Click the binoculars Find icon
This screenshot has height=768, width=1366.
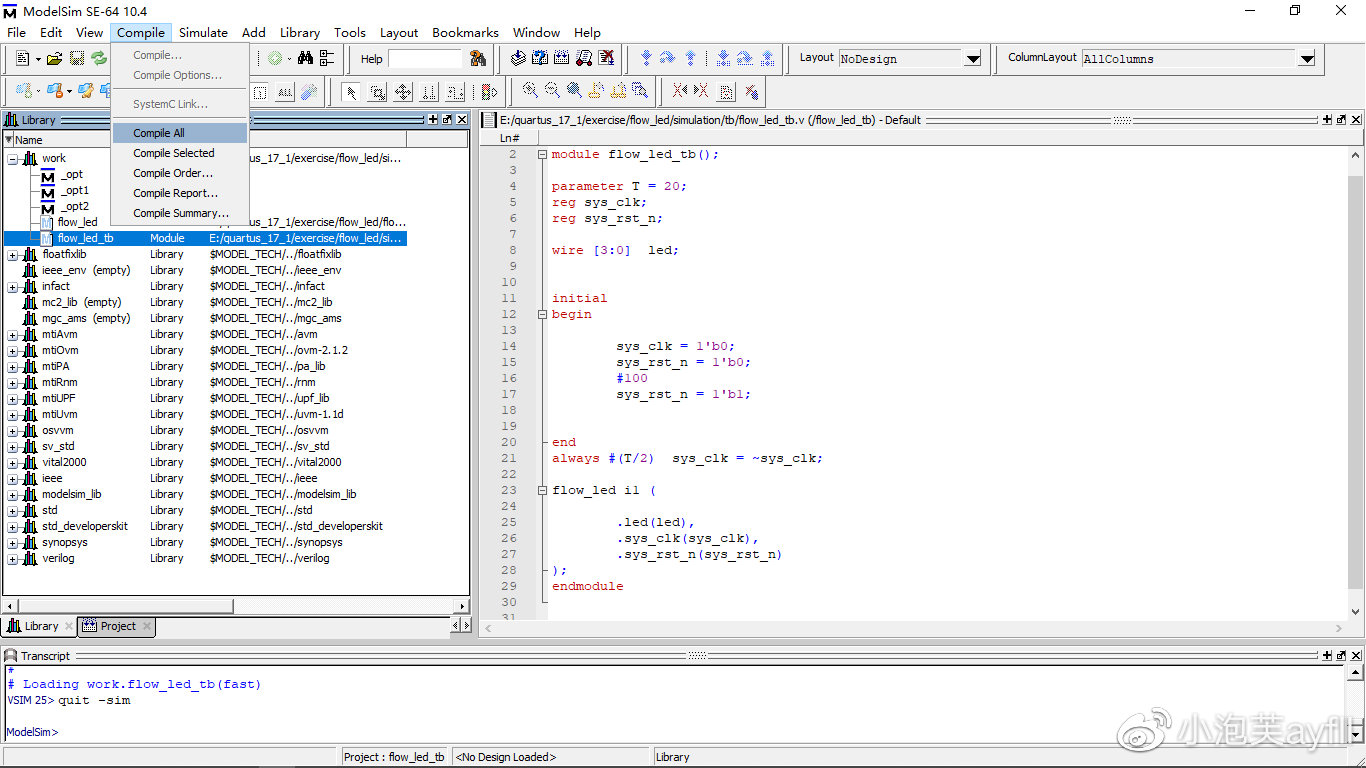pyautogui.click(x=305, y=58)
